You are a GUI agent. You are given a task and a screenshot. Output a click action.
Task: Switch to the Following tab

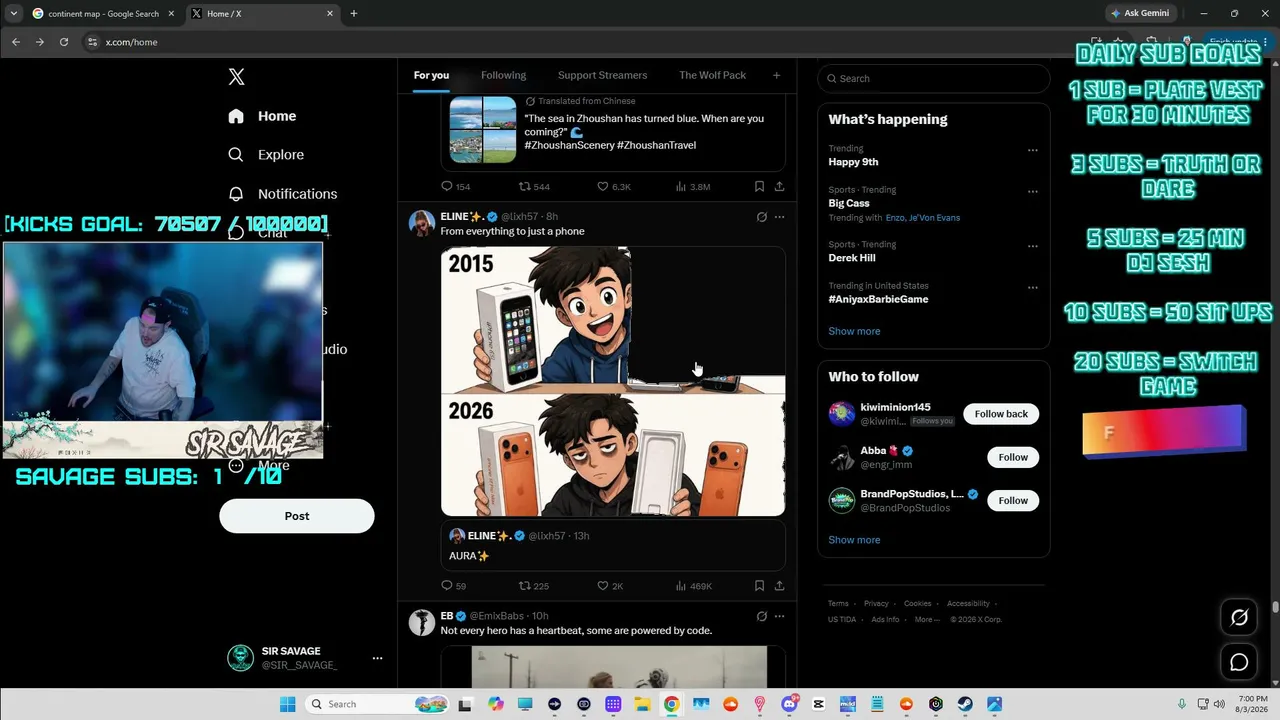[503, 75]
